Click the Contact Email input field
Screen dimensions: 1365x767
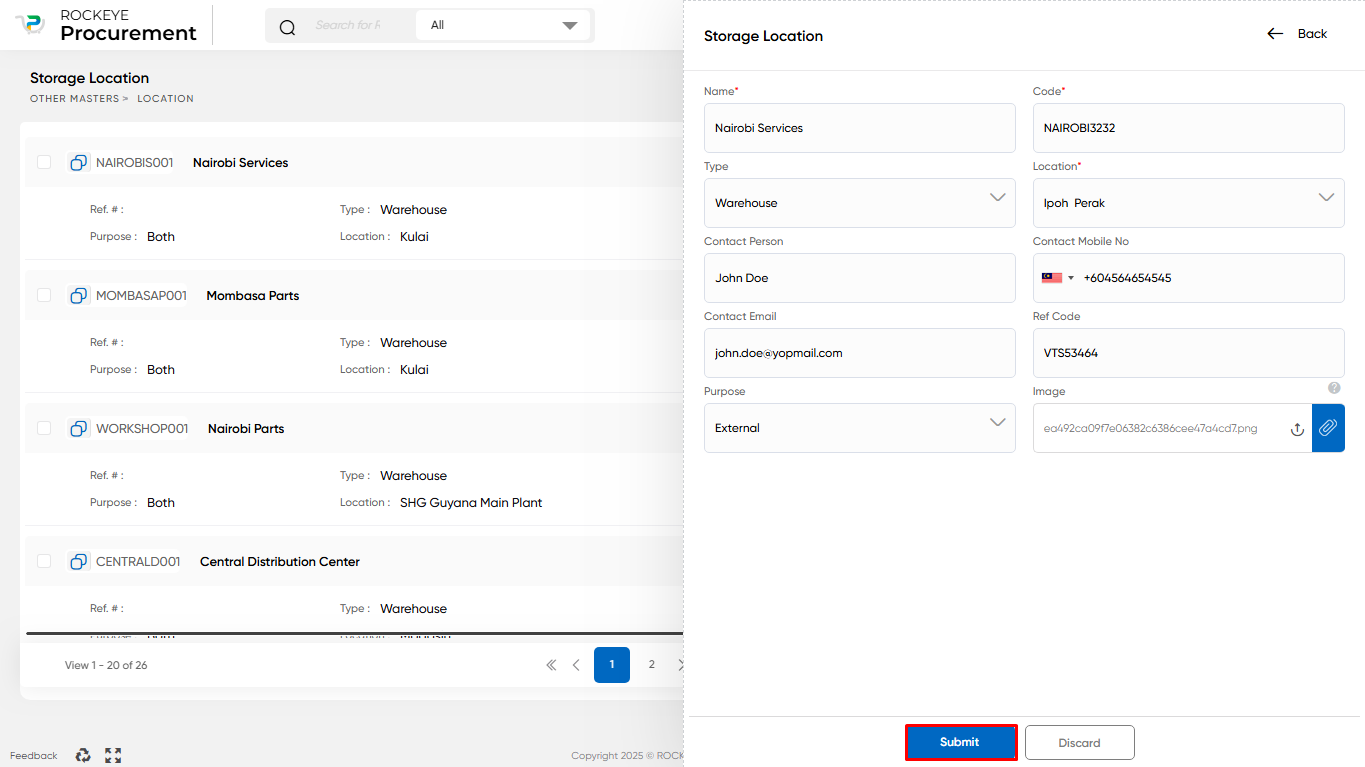[860, 353]
